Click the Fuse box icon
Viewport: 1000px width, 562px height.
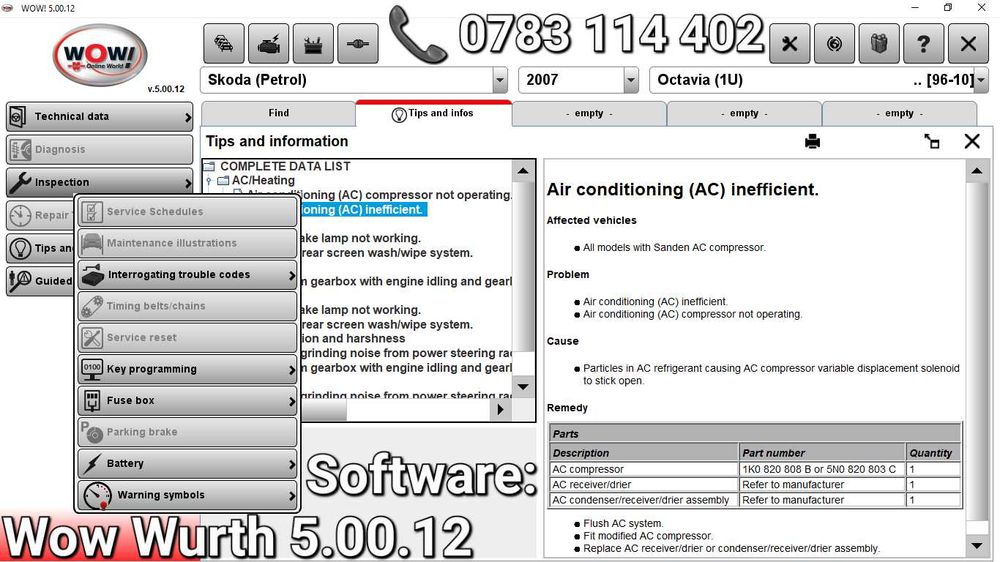(x=92, y=401)
